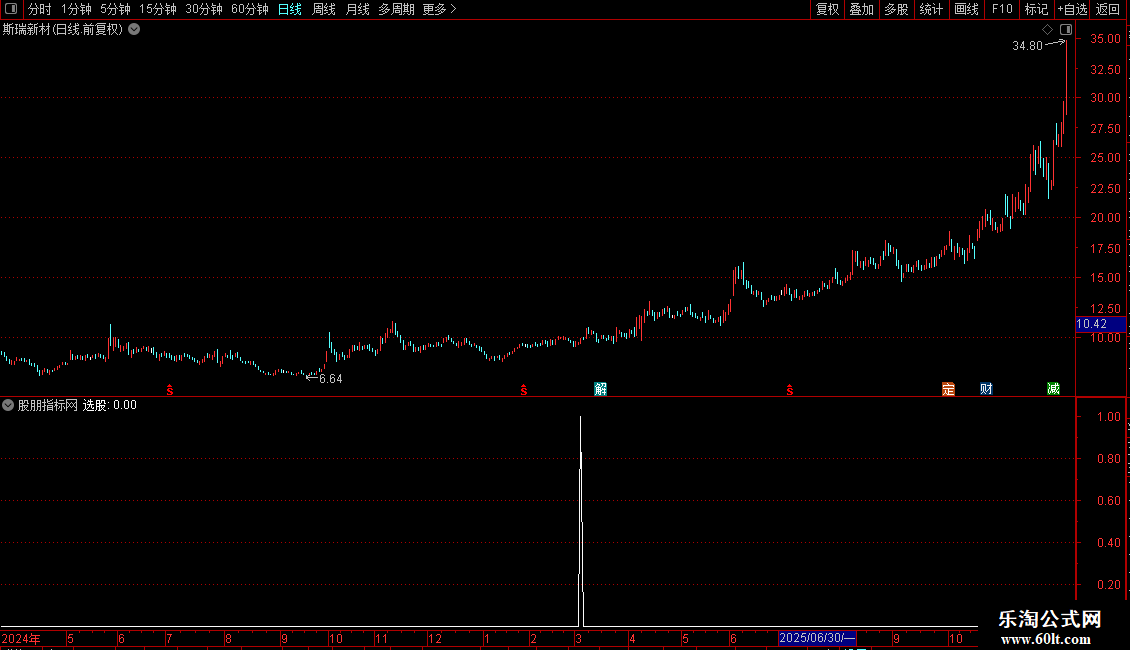Expand the 股朋指标网 indicator dropdown arrow
The height and width of the screenshot is (650, 1130).
[x=8, y=405]
